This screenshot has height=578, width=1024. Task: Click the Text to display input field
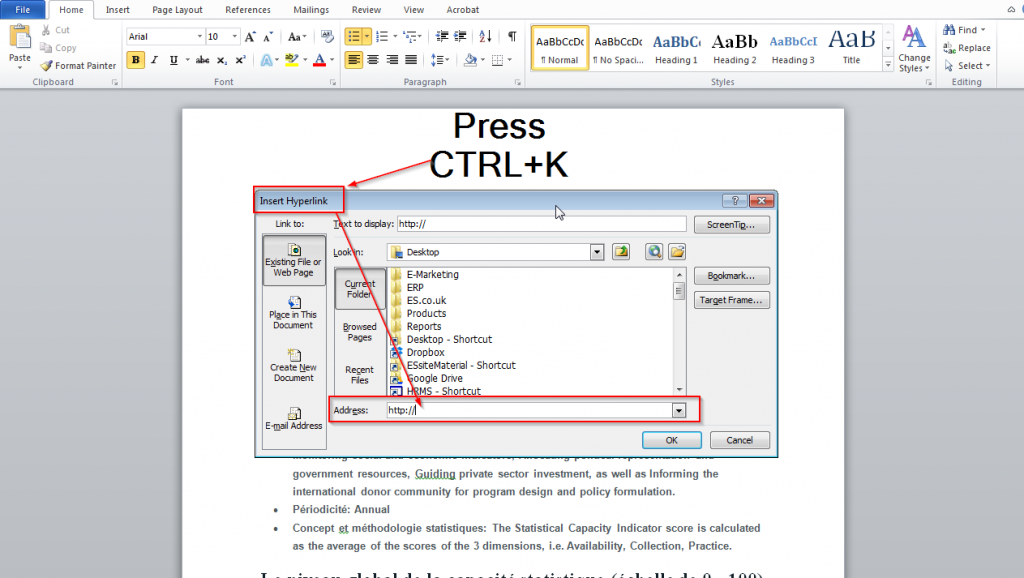pos(541,224)
